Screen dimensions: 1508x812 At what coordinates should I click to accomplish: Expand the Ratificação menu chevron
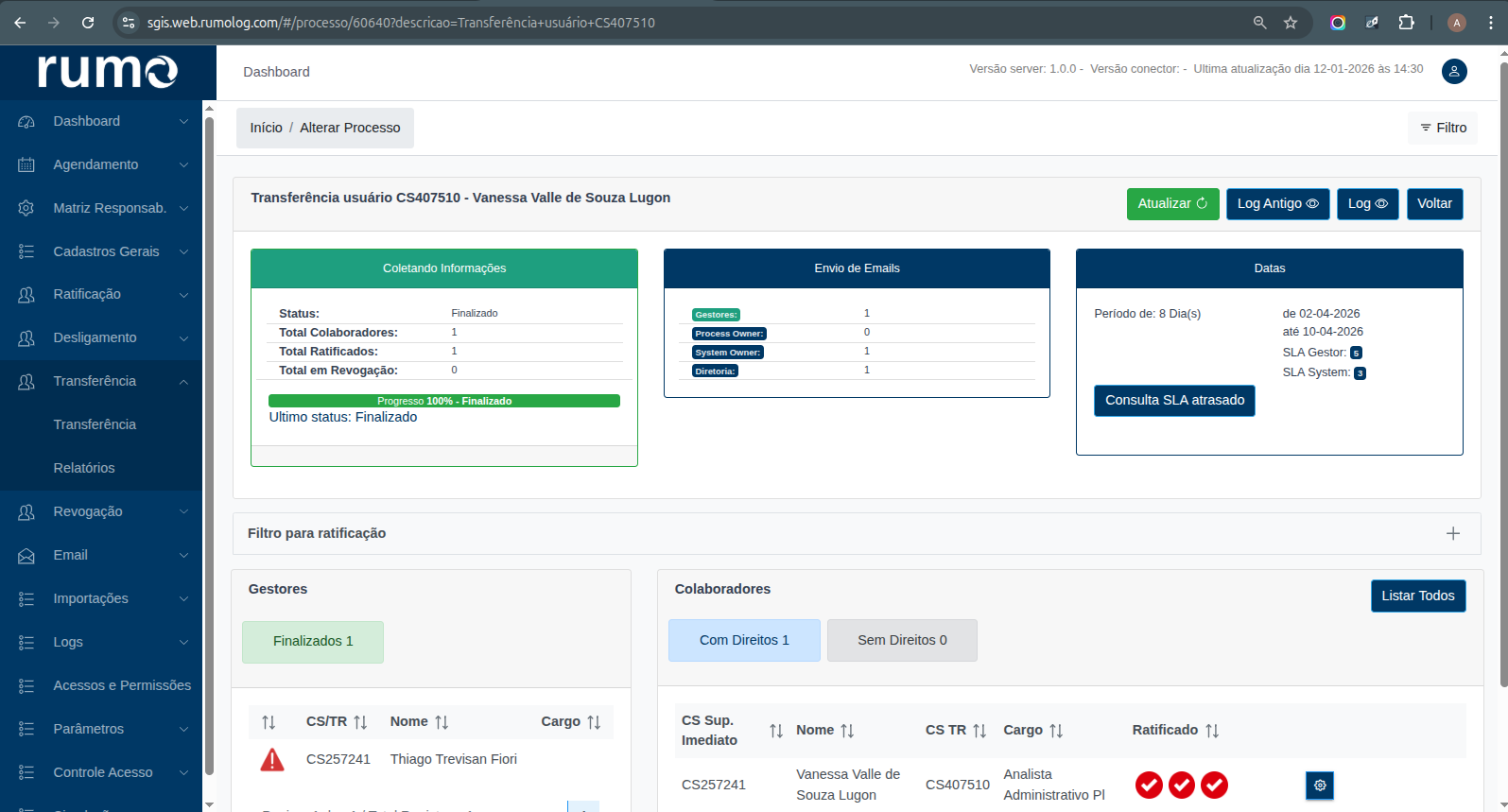[x=183, y=295]
